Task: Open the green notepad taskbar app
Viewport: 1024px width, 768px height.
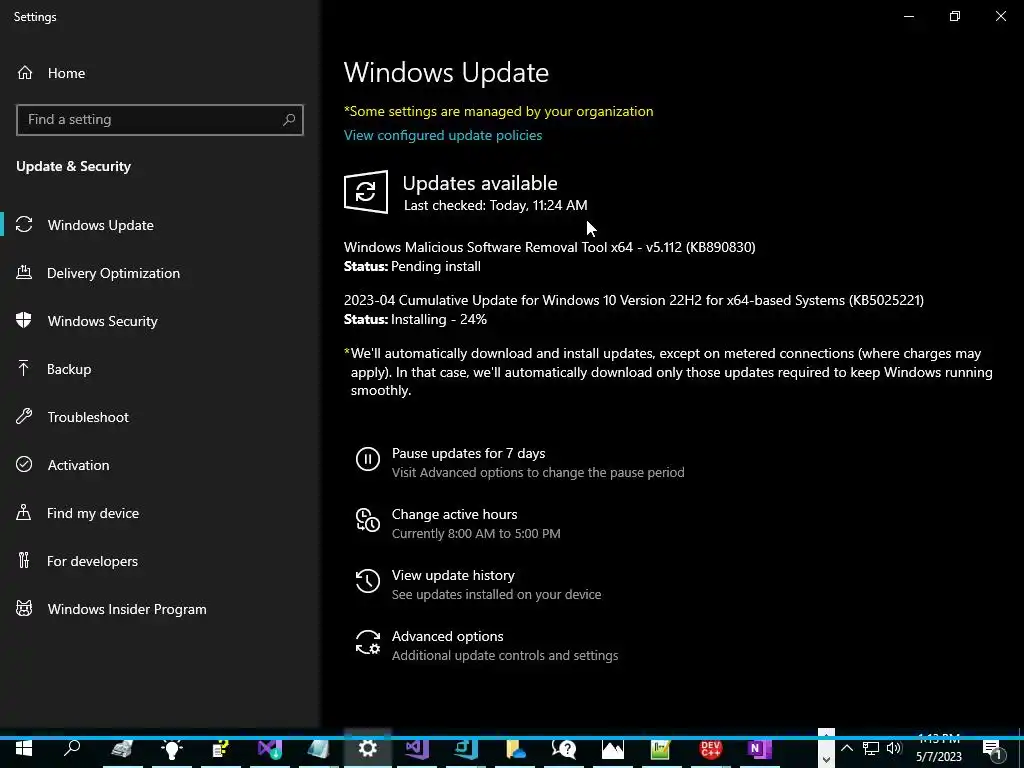Action: coord(661,749)
